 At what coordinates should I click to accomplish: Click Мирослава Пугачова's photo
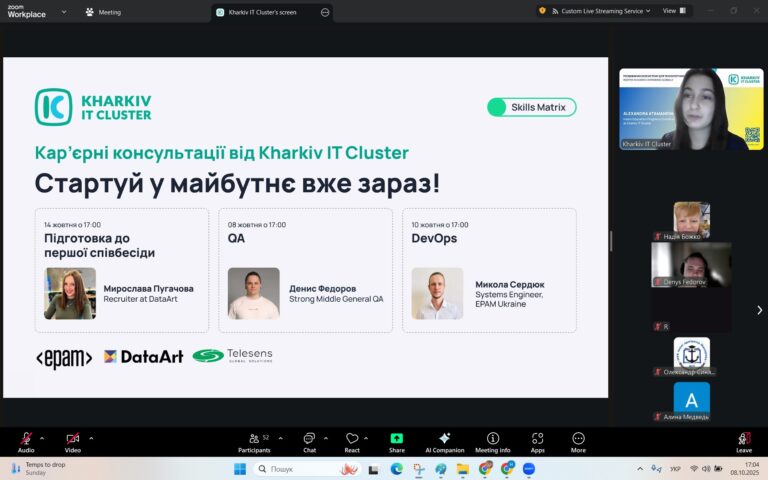(70, 293)
